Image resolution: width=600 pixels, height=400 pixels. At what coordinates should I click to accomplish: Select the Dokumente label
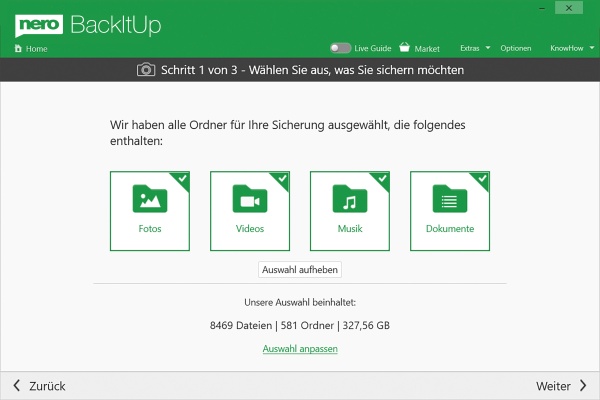point(450,229)
